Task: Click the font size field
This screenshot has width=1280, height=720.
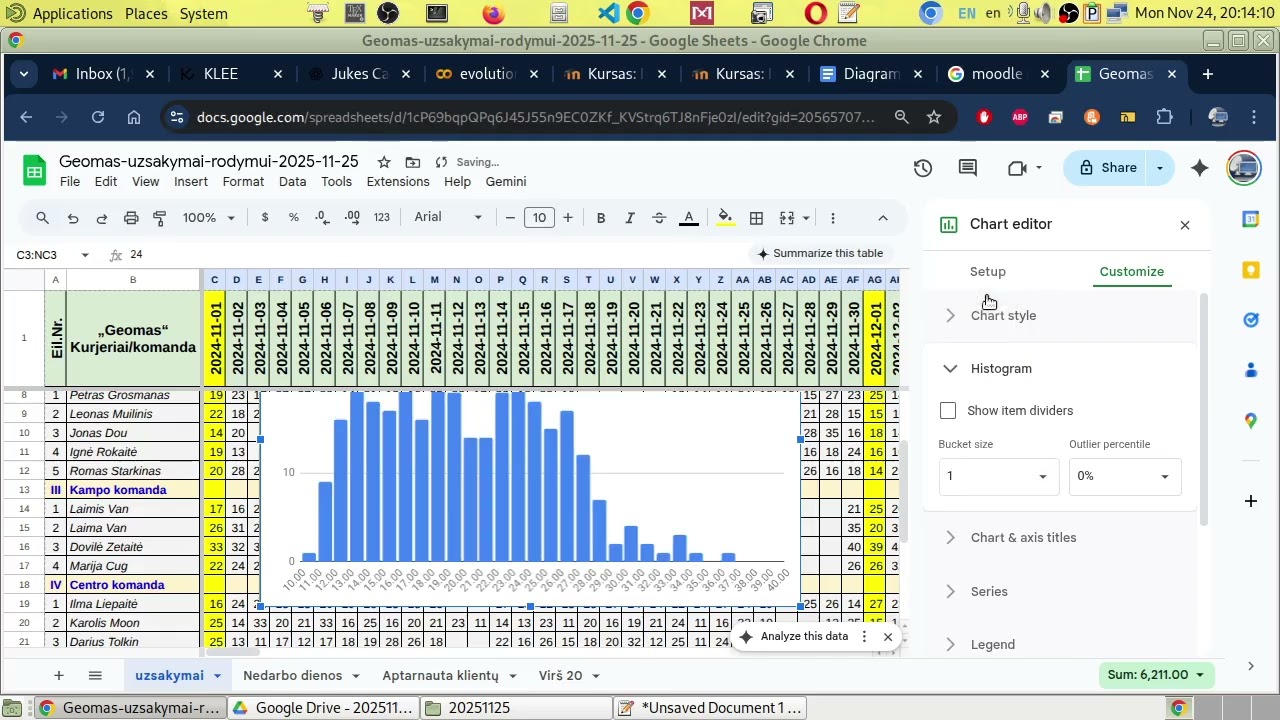Action: coord(540,218)
